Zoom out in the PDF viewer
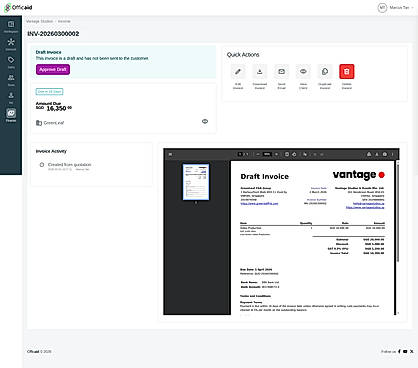 [258, 154]
